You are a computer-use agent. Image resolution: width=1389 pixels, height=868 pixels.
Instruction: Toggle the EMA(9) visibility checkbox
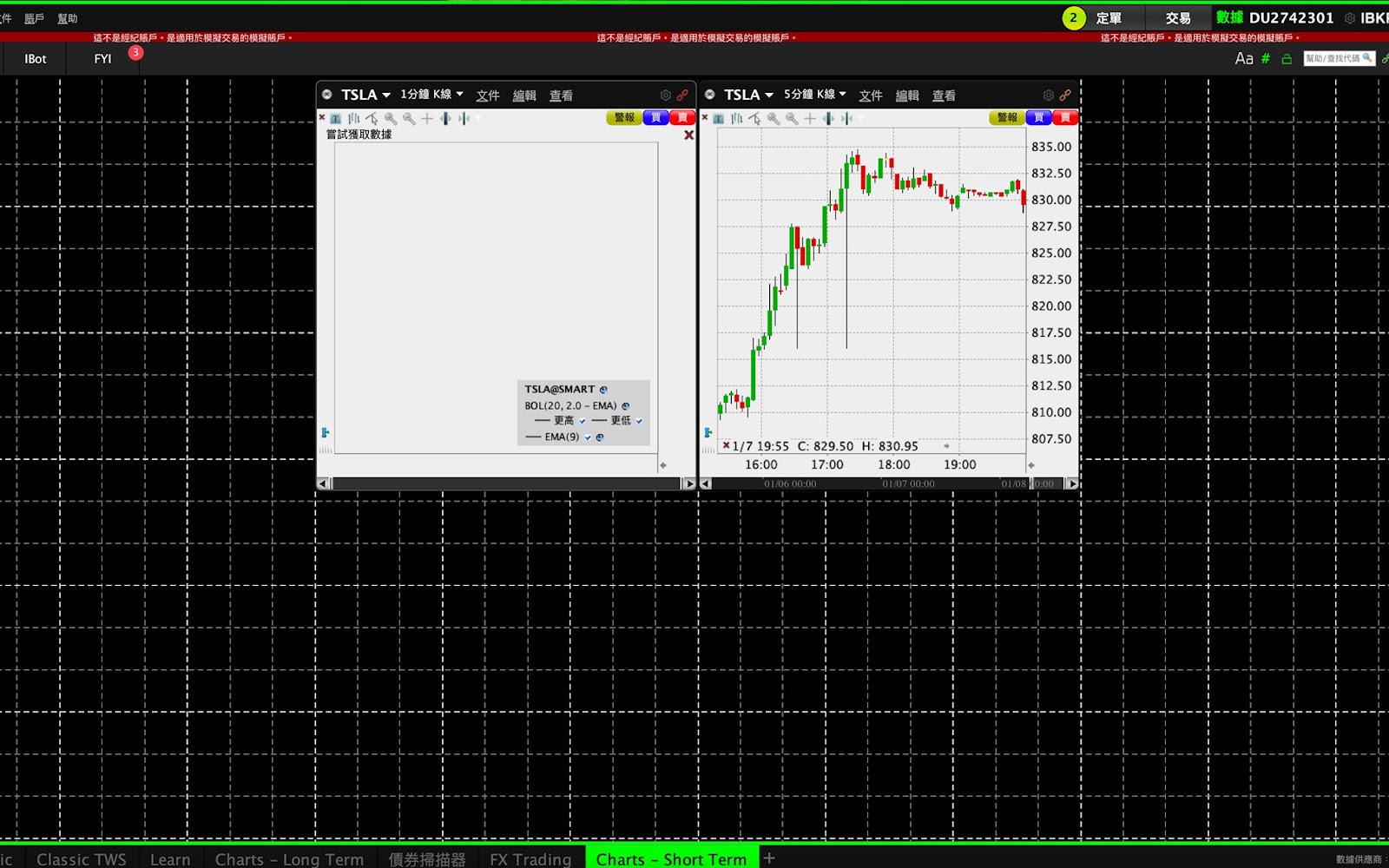point(588,437)
